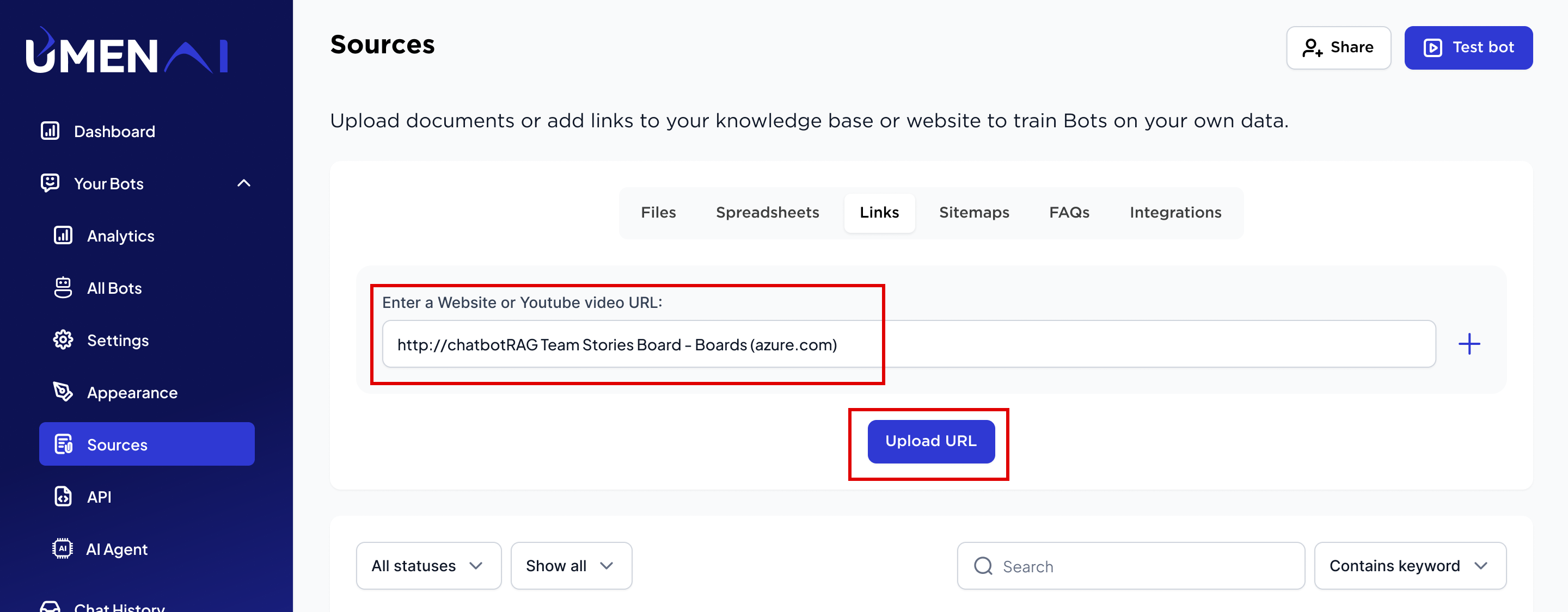This screenshot has width=1568, height=612.
Task: Open the All statuses dropdown
Action: (428, 566)
